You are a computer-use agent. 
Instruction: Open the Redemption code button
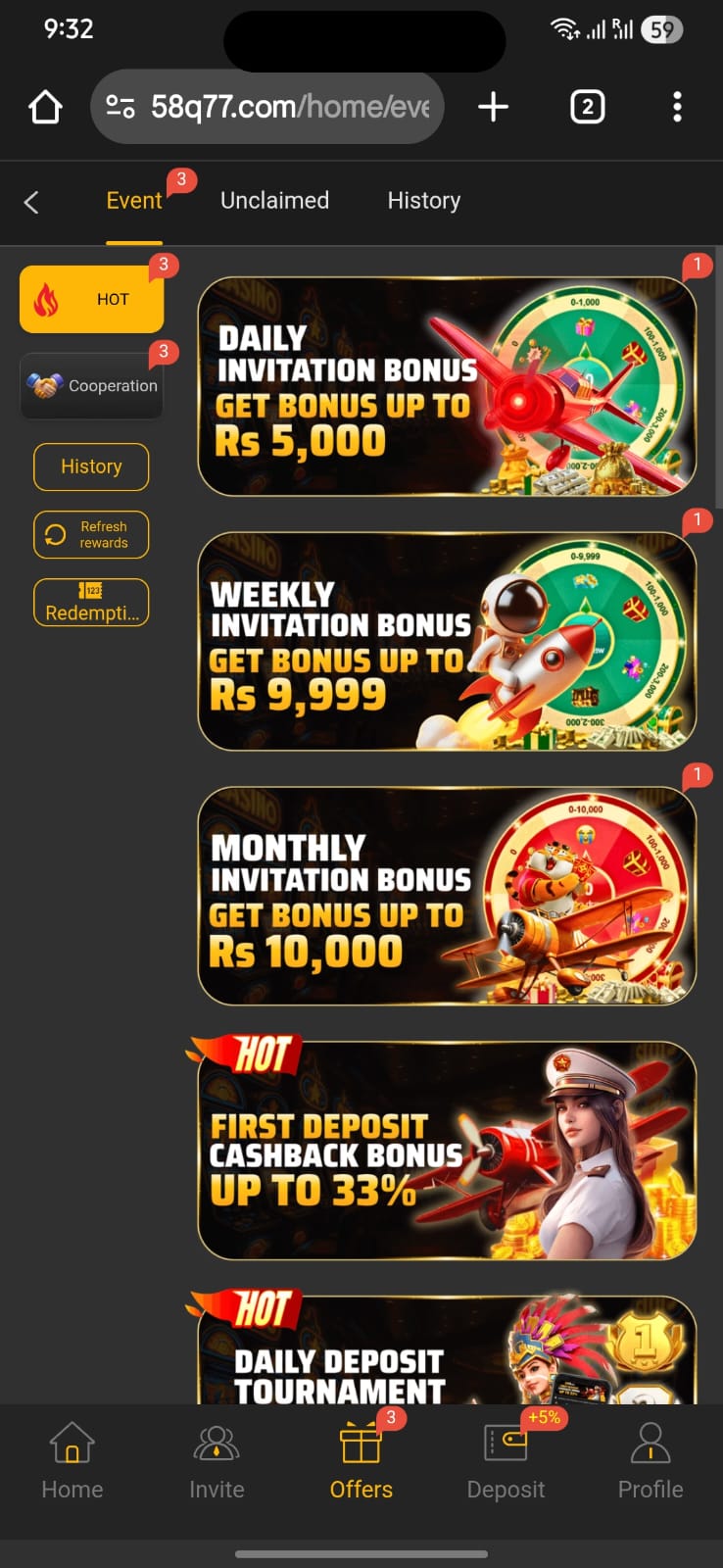pos(91,602)
